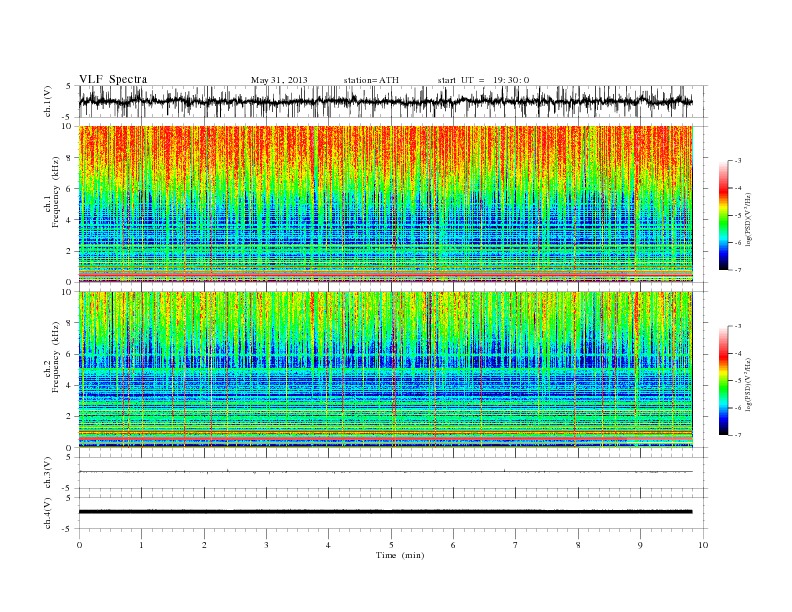Click the "-3" label on ch.1 color bar
Viewport: 792px width, 612px height.
pos(738,161)
